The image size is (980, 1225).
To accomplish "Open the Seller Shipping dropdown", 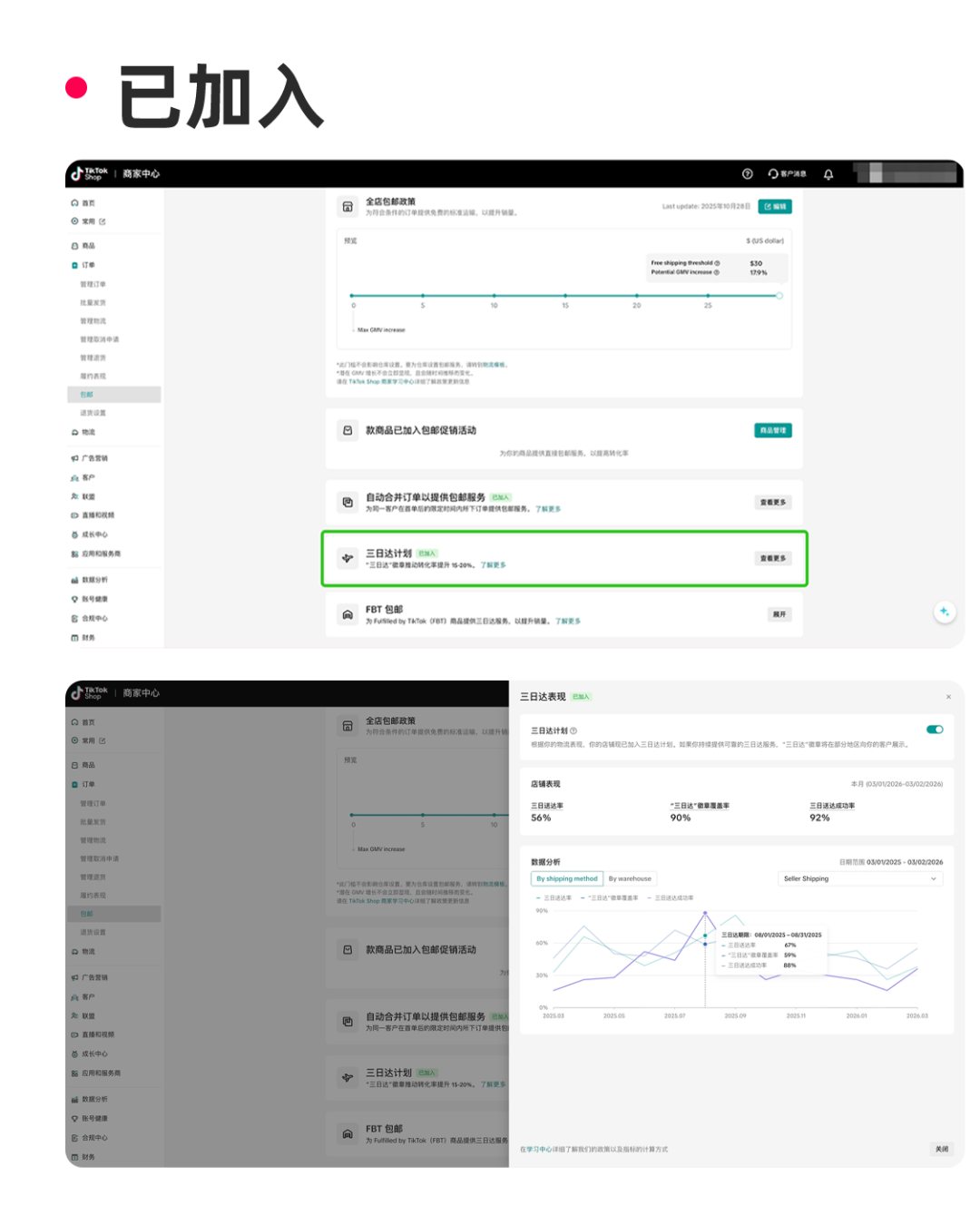I will pos(860,878).
